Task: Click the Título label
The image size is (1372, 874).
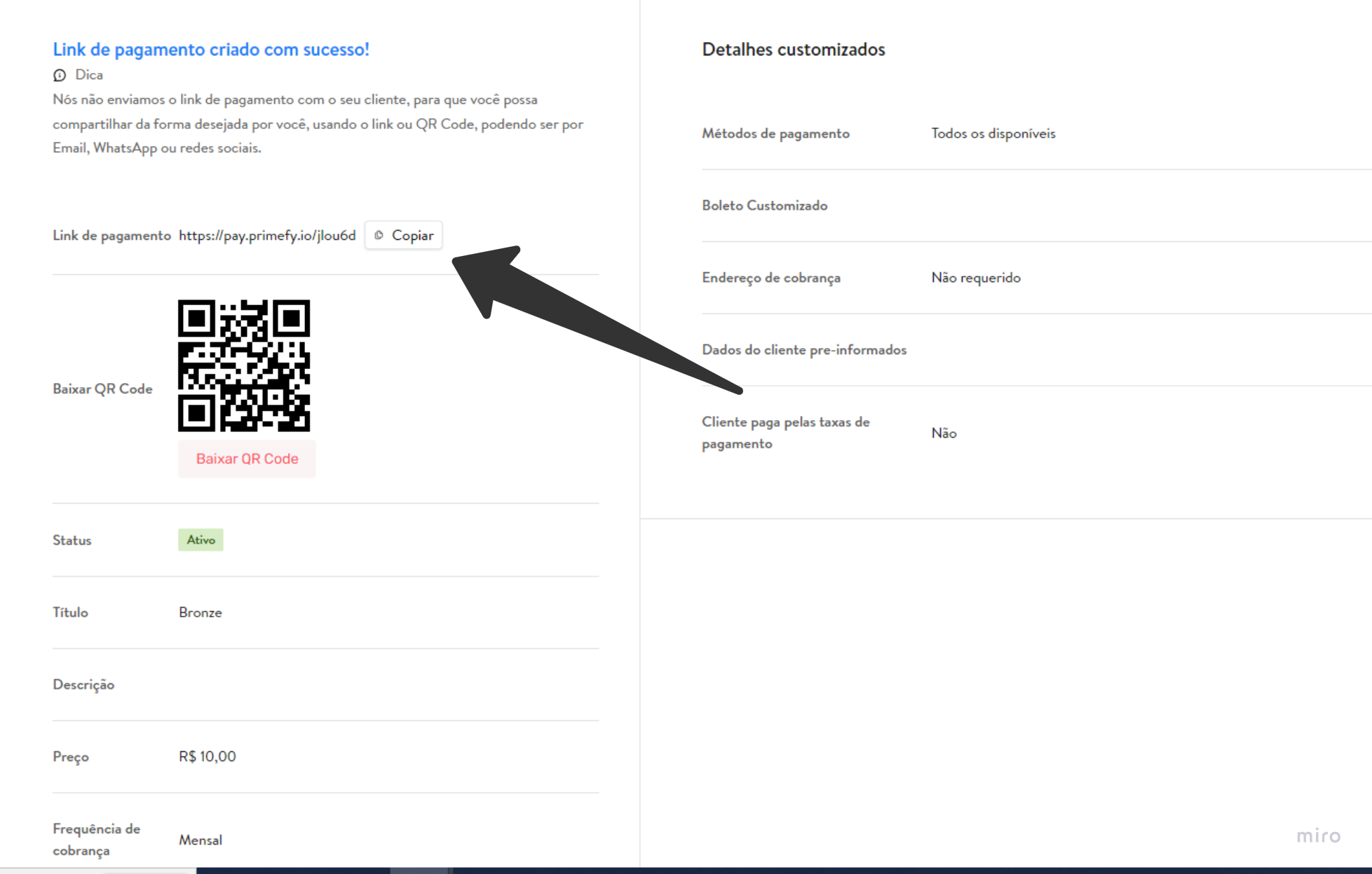Action: [71, 612]
